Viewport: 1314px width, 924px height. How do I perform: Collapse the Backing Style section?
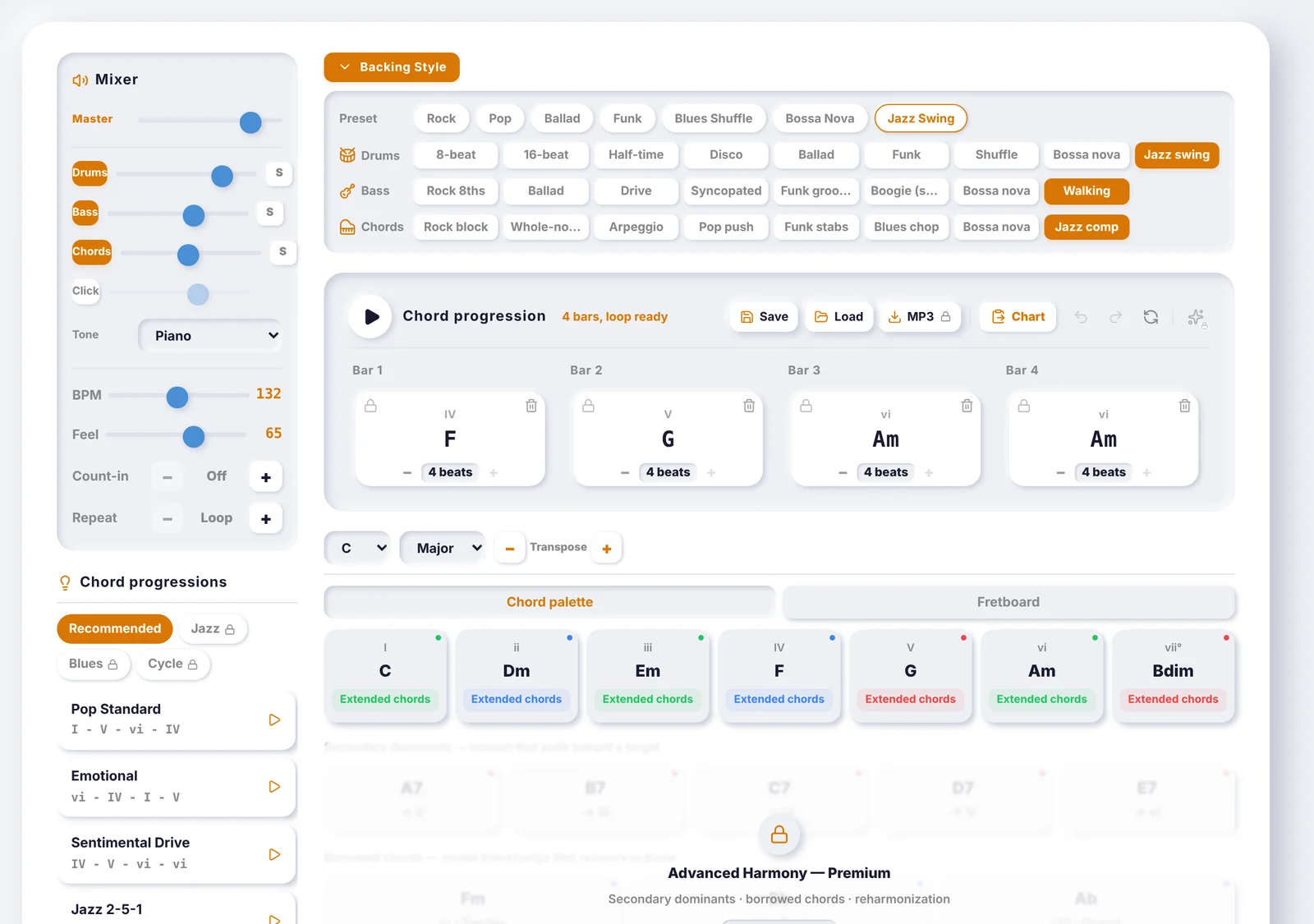[392, 67]
